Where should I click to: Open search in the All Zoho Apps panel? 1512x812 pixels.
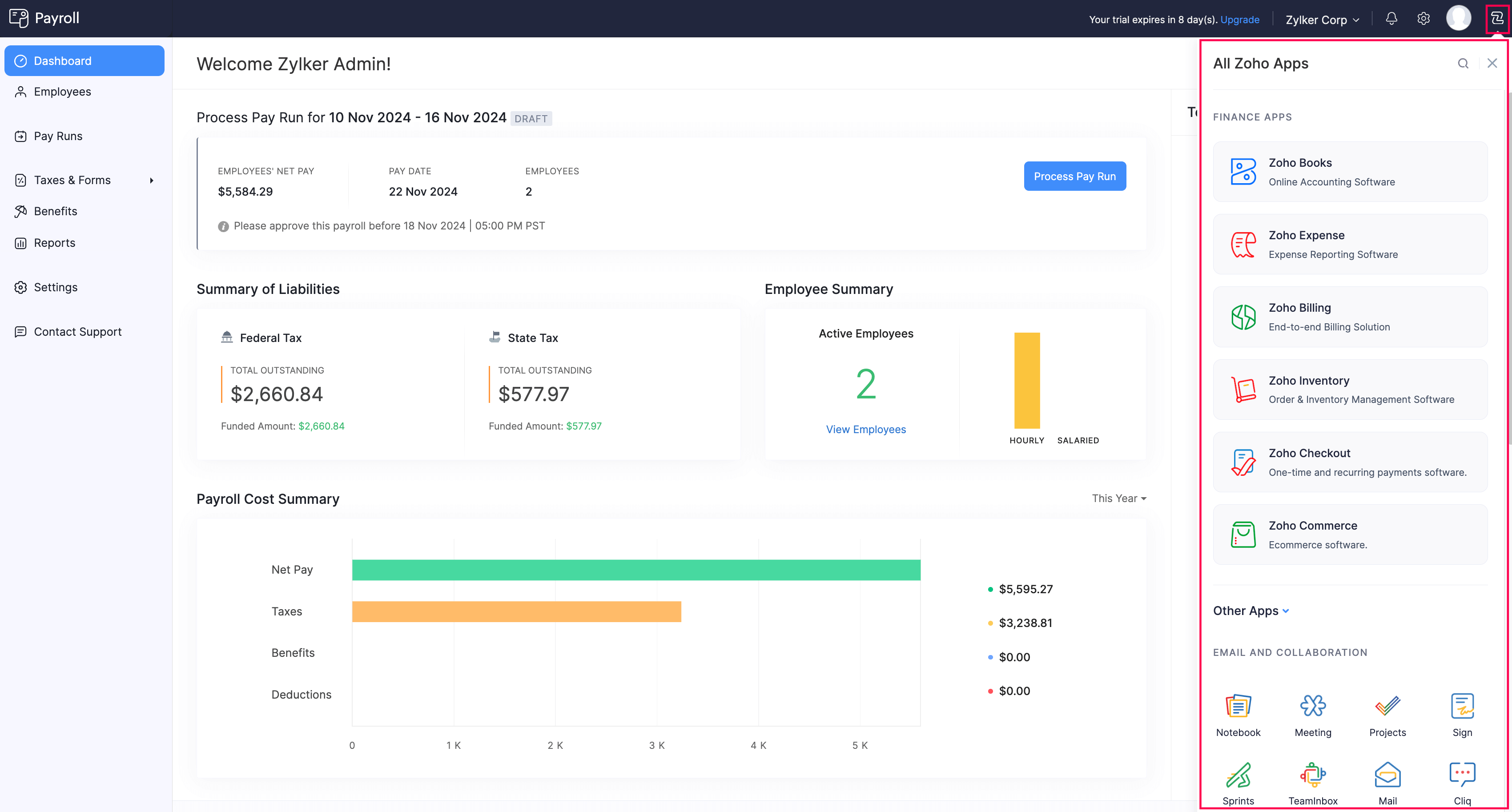point(1463,63)
